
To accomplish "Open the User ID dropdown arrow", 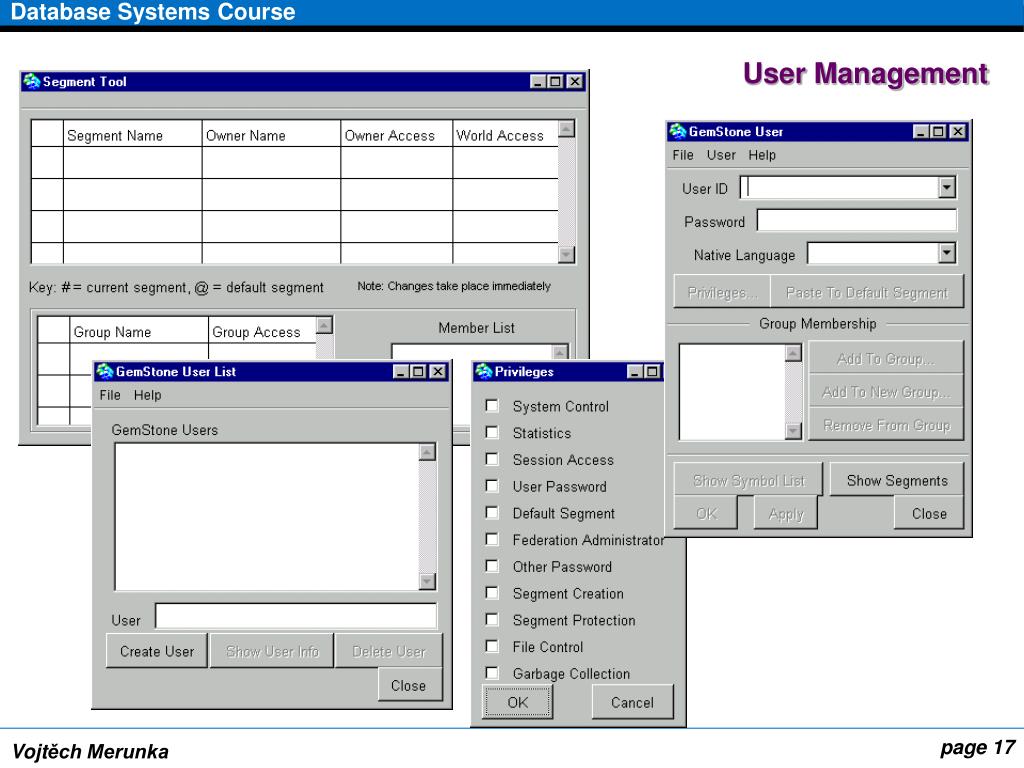I will click(947, 188).
